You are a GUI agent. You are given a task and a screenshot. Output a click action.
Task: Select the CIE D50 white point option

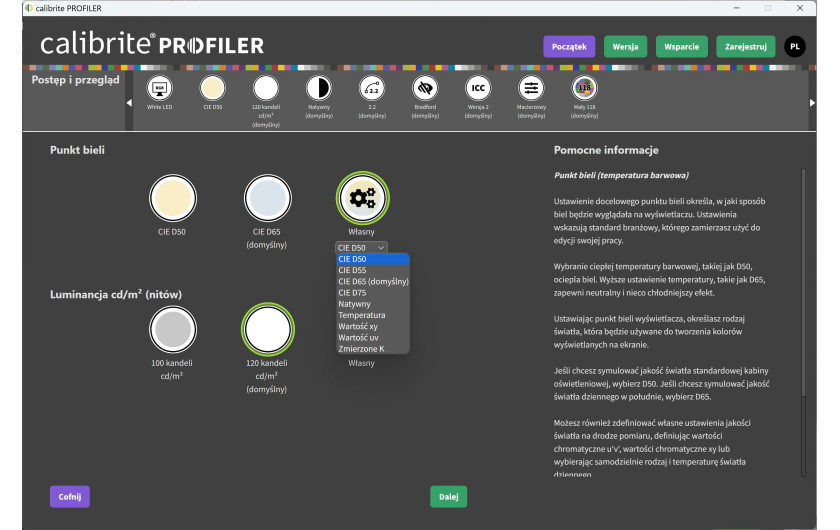(172, 198)
